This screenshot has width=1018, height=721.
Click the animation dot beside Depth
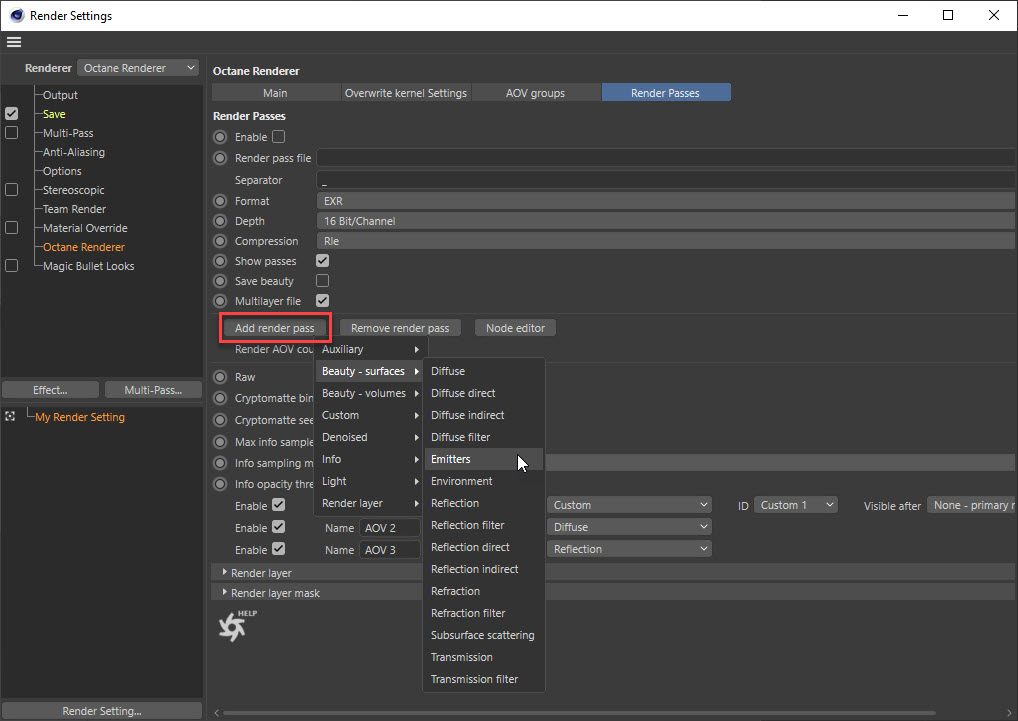(x=220, y=221)
